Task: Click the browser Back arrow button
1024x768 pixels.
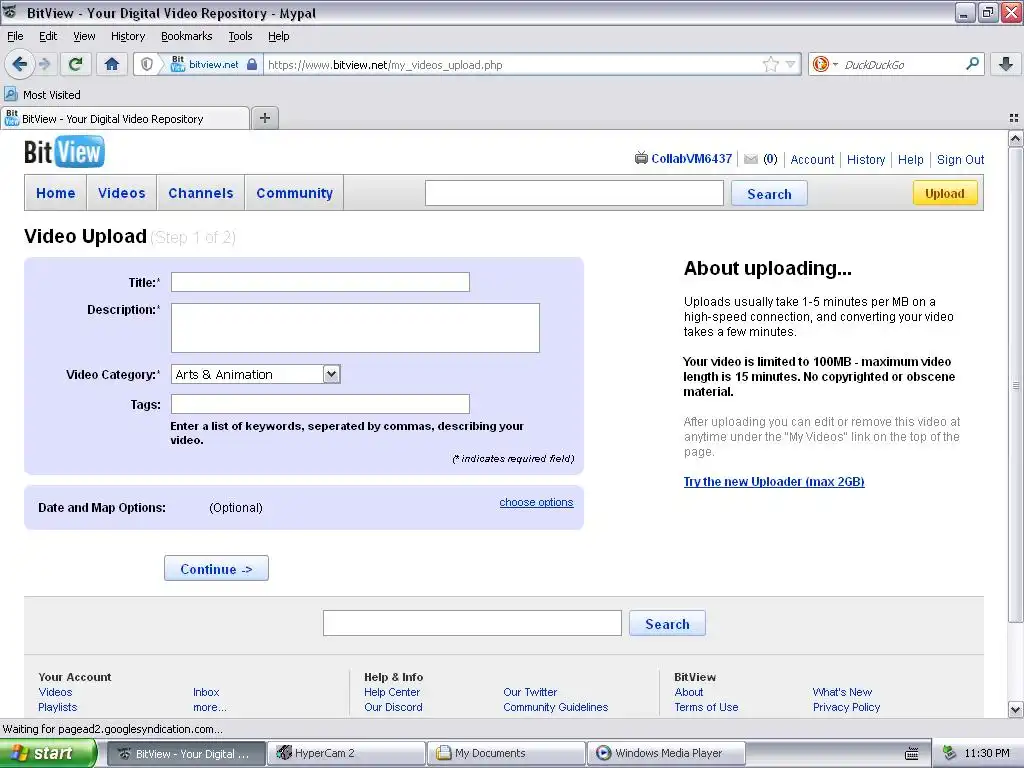Action: (20, 64)
